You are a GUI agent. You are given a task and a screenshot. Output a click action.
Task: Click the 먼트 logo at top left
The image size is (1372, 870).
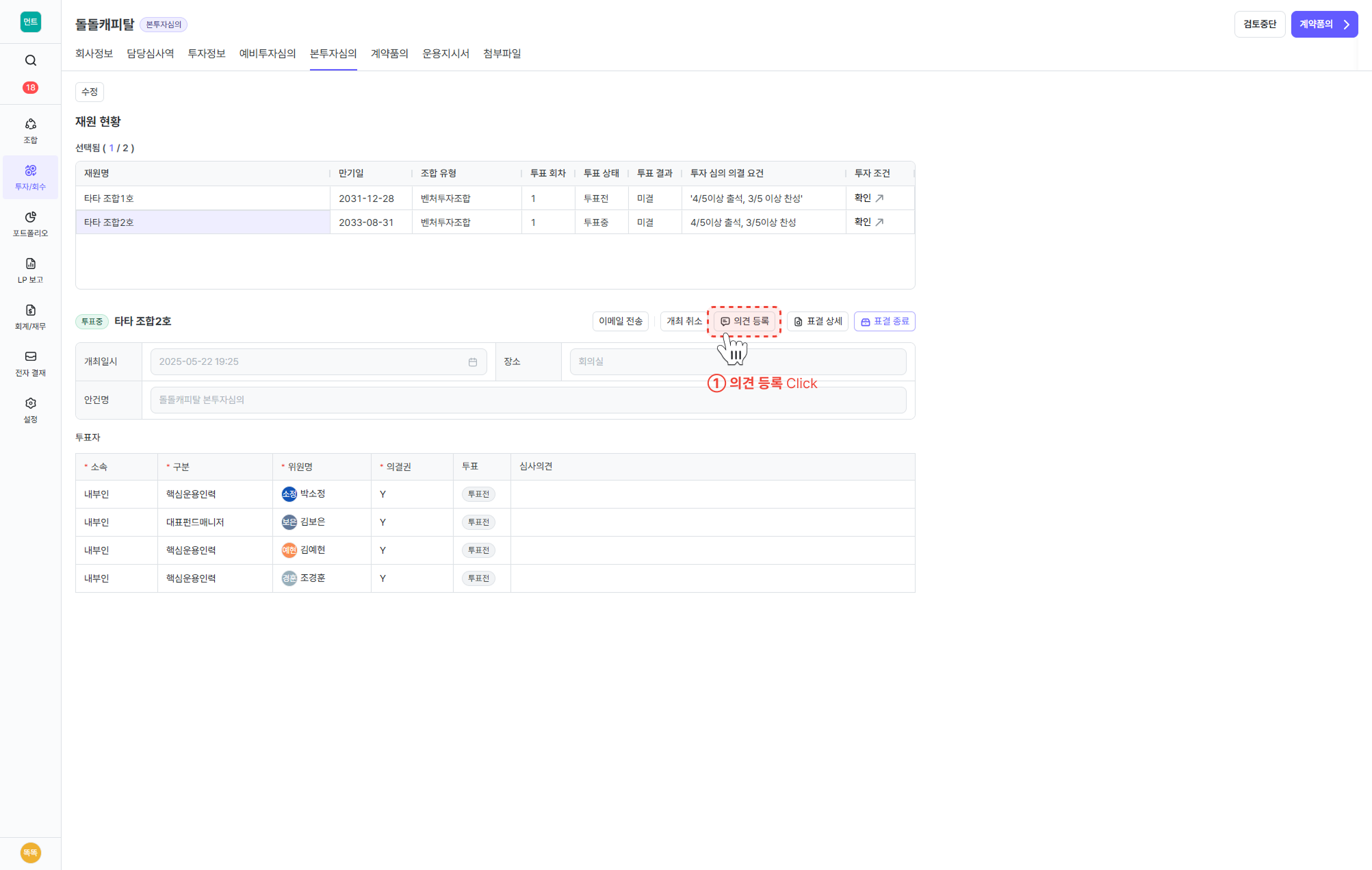30,22
